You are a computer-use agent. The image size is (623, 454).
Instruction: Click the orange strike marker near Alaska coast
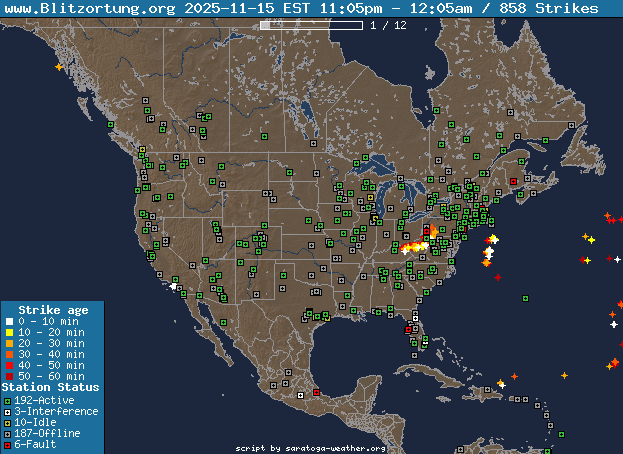point(60,67)
